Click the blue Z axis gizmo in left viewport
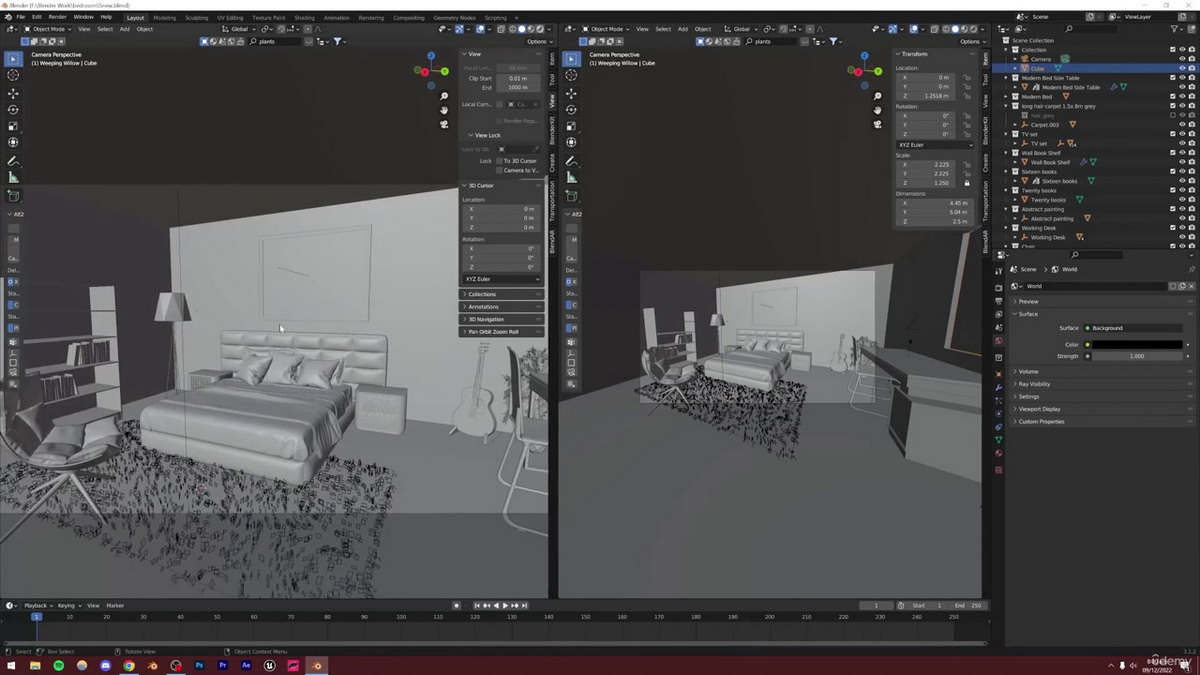This screenshot has height=675, width=1200. [x=431, y=57]
